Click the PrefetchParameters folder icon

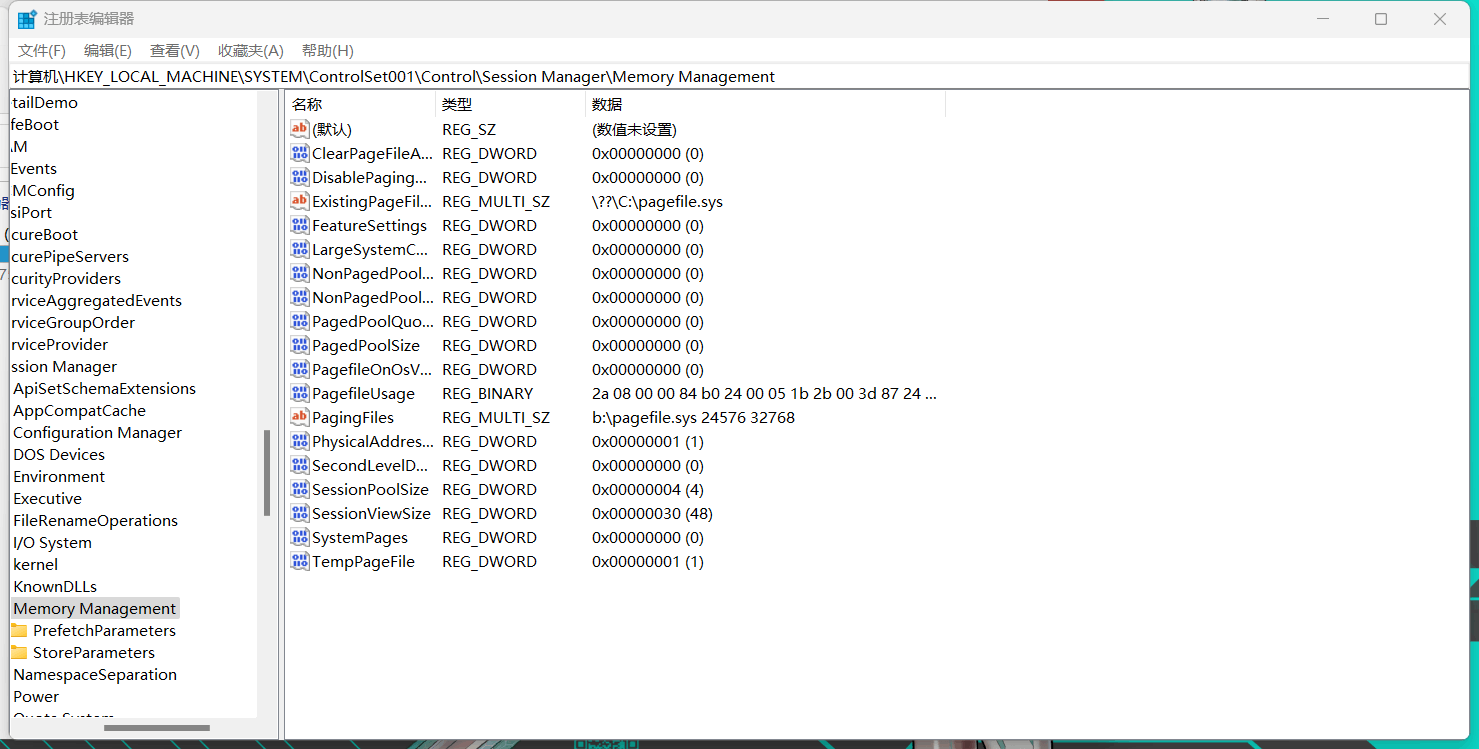[19, 630]
